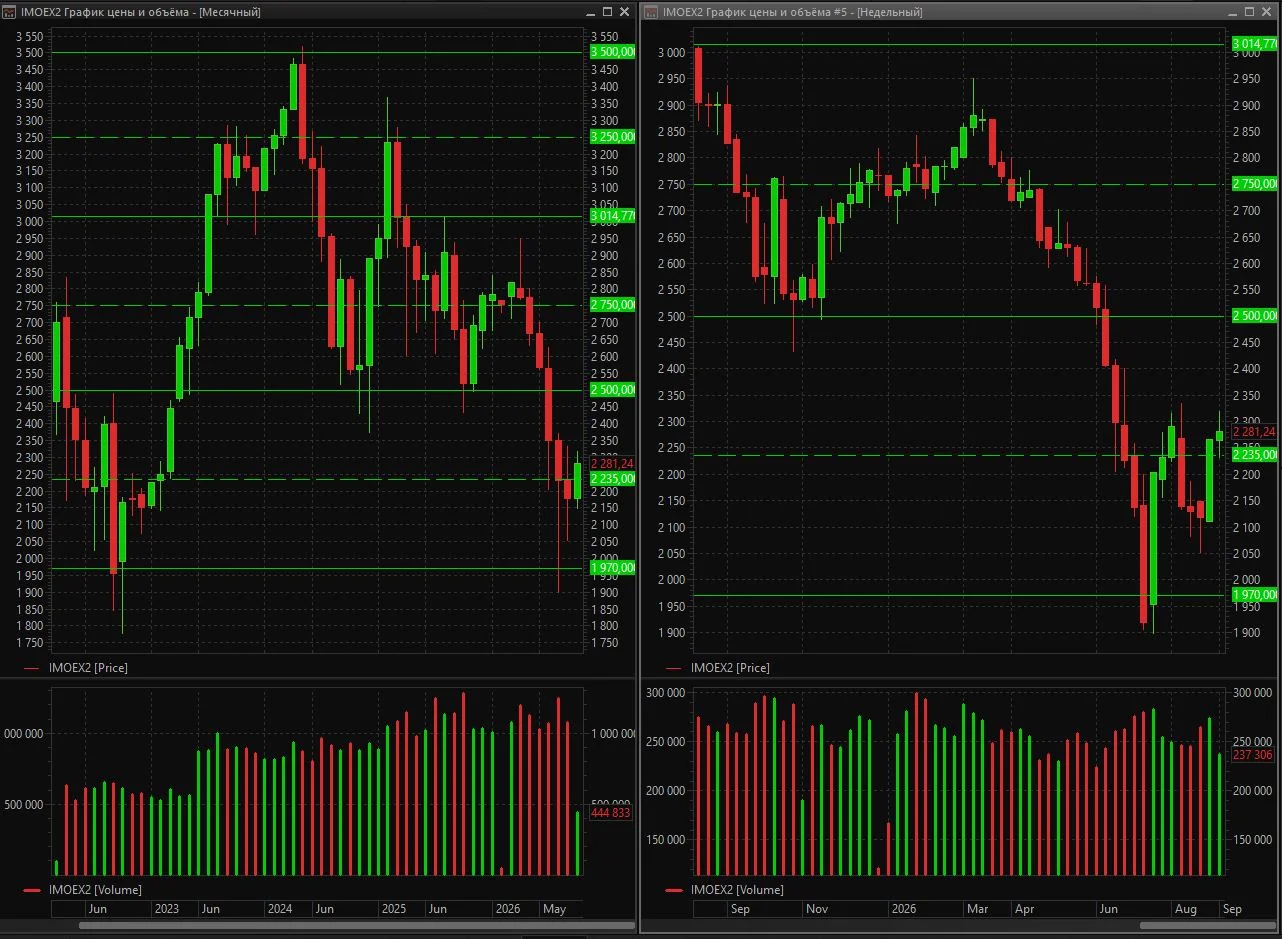Viewport: 1282px width, 939px height.
Task: Click 2 235,00 level label in monthly chart
Action: click(x=612, y=479)
